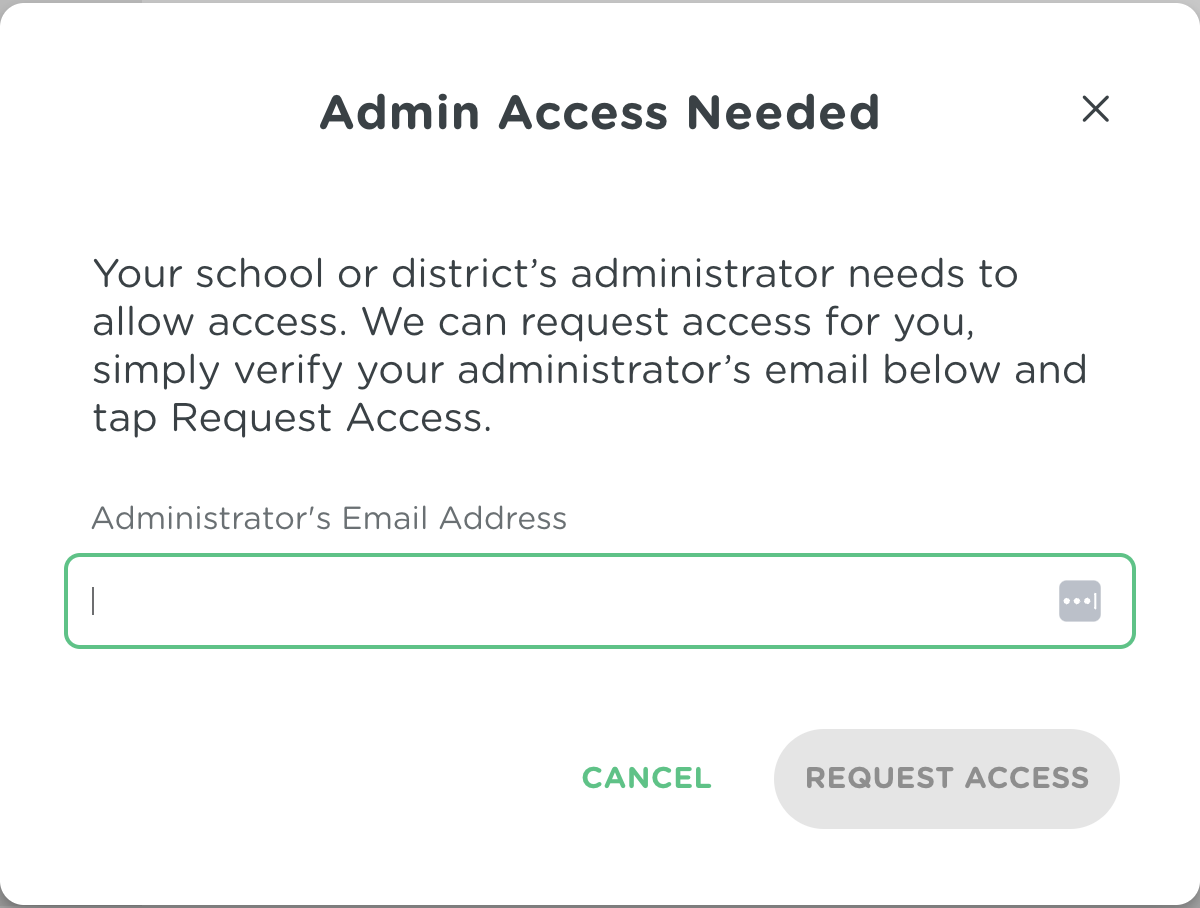Click the explanatory paragraph about administrator access
Image resolution: width=1200 pixels, height=908 pixels.
pyautogui.click(x=589, y=346)
